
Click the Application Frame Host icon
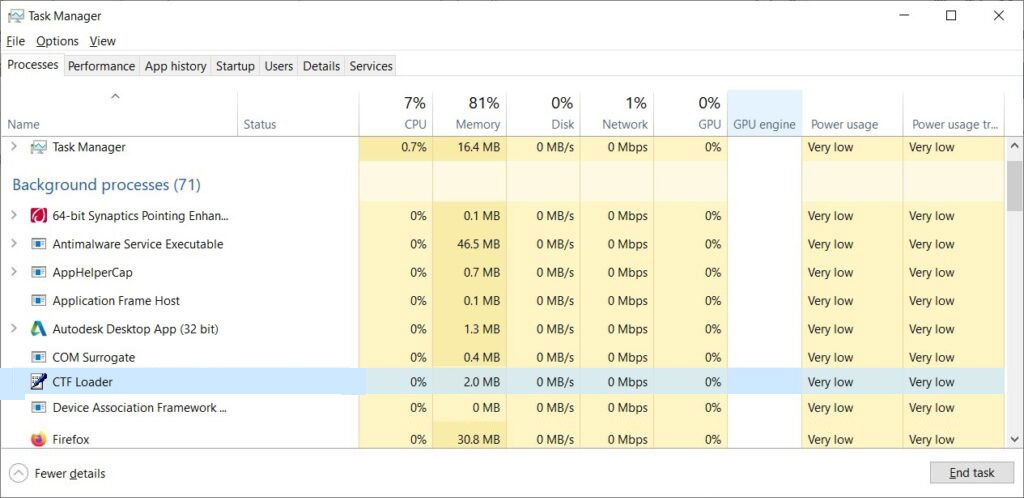39,301
